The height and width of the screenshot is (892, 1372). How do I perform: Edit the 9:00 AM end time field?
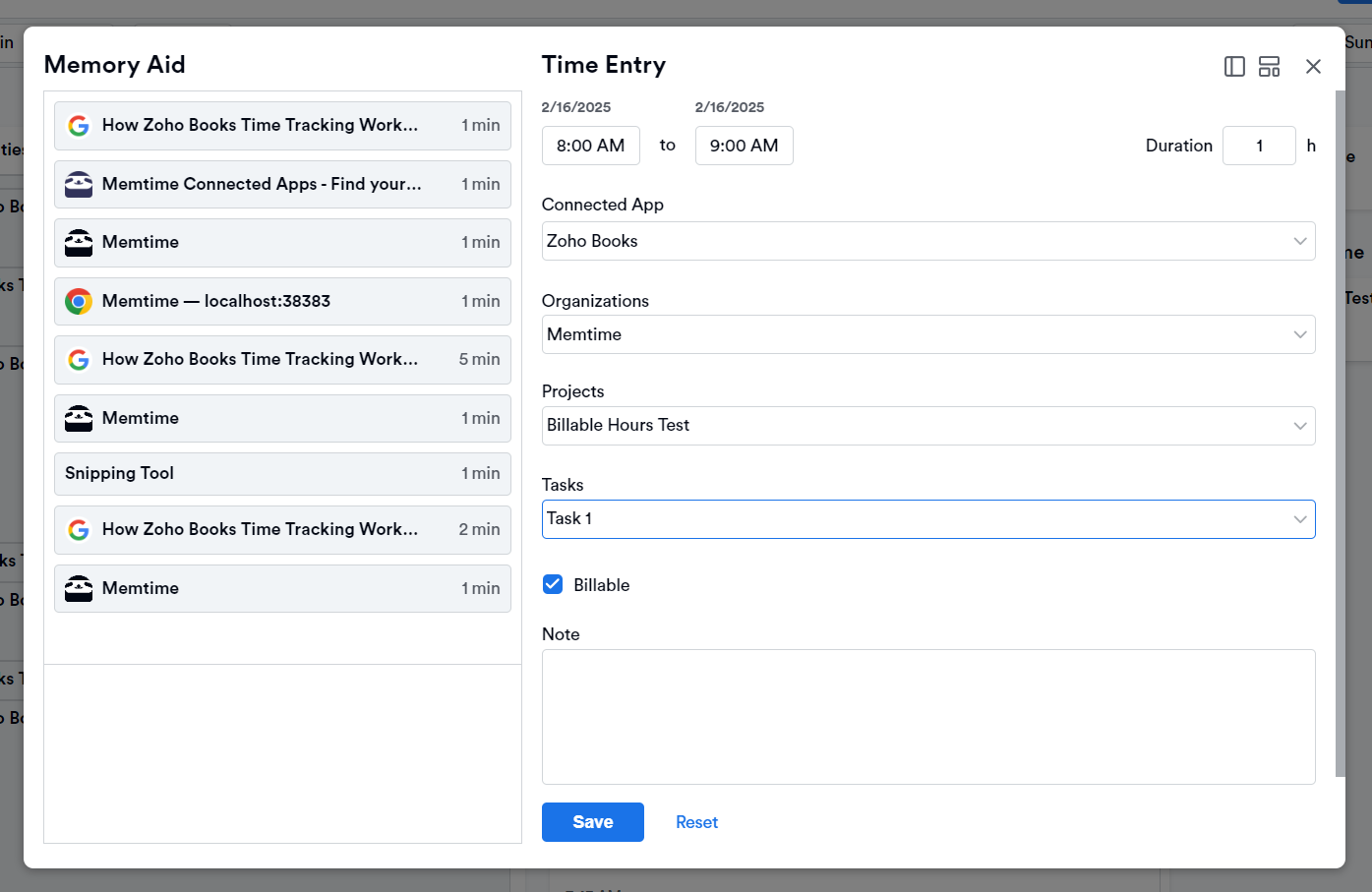(745, 146)
